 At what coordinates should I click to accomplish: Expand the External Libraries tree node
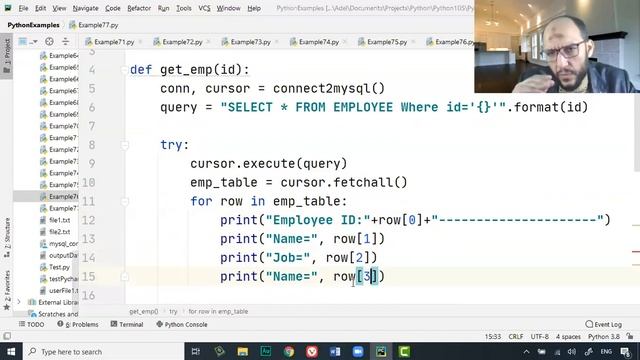point(19,302)
